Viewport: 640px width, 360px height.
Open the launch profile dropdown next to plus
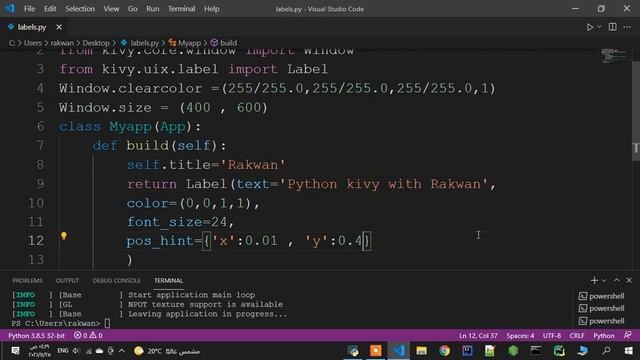604,280
